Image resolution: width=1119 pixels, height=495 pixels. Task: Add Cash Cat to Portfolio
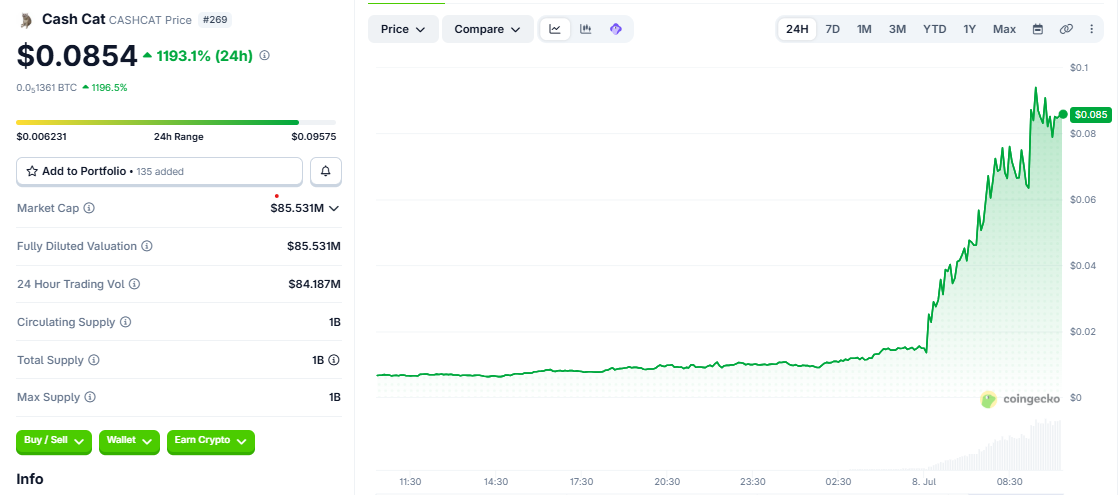tap(160, 171)
